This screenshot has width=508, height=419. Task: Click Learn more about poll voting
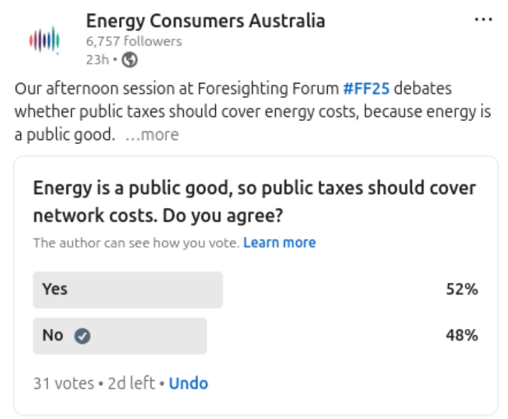click(x=279, y=243)
